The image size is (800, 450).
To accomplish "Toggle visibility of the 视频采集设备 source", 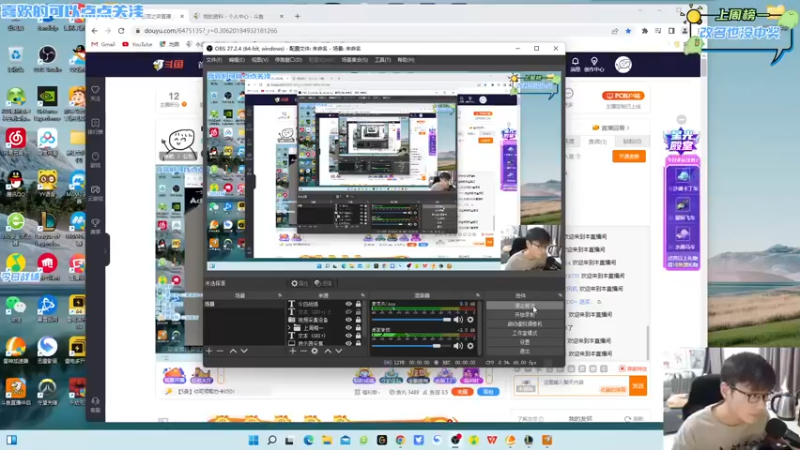I will [x=348, y=320].
